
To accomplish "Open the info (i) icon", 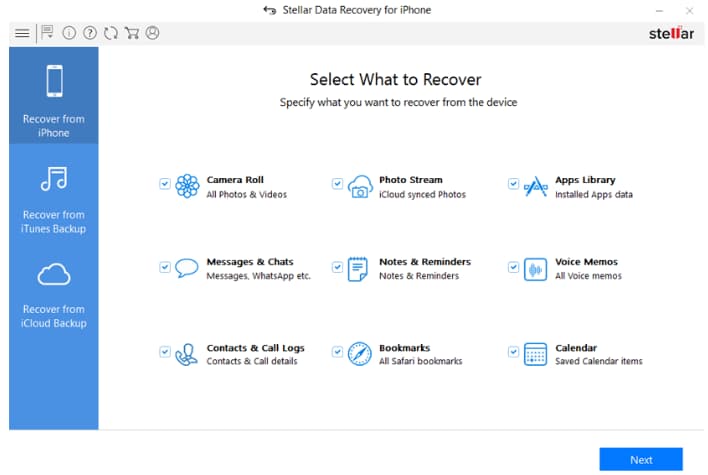I will tap(69, 33).
